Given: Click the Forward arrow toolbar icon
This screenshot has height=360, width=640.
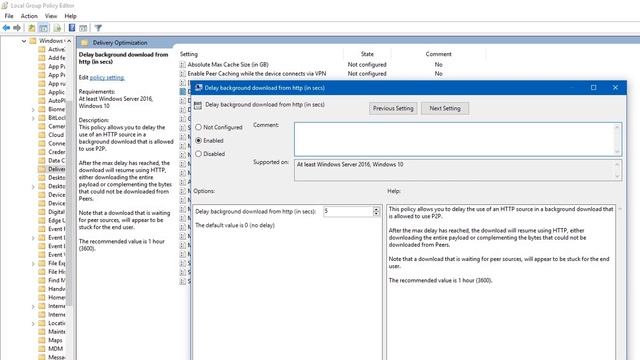Looking at the screenshot, I should (17, 28).
